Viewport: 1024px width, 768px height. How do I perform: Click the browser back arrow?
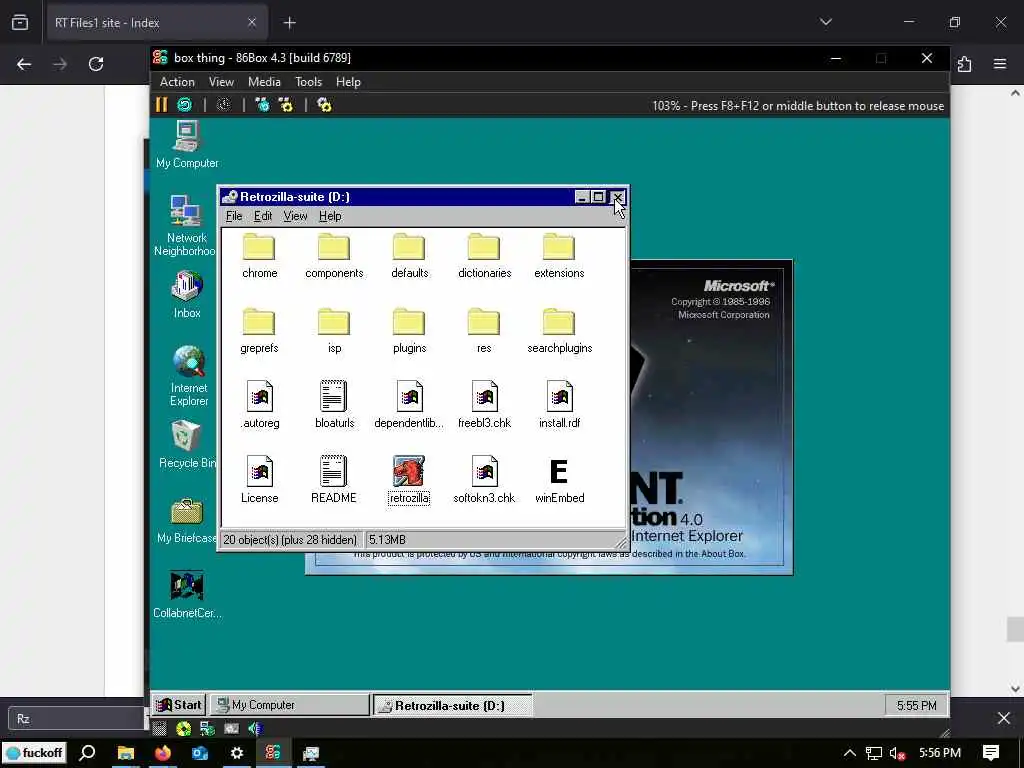tap(24, 64)
